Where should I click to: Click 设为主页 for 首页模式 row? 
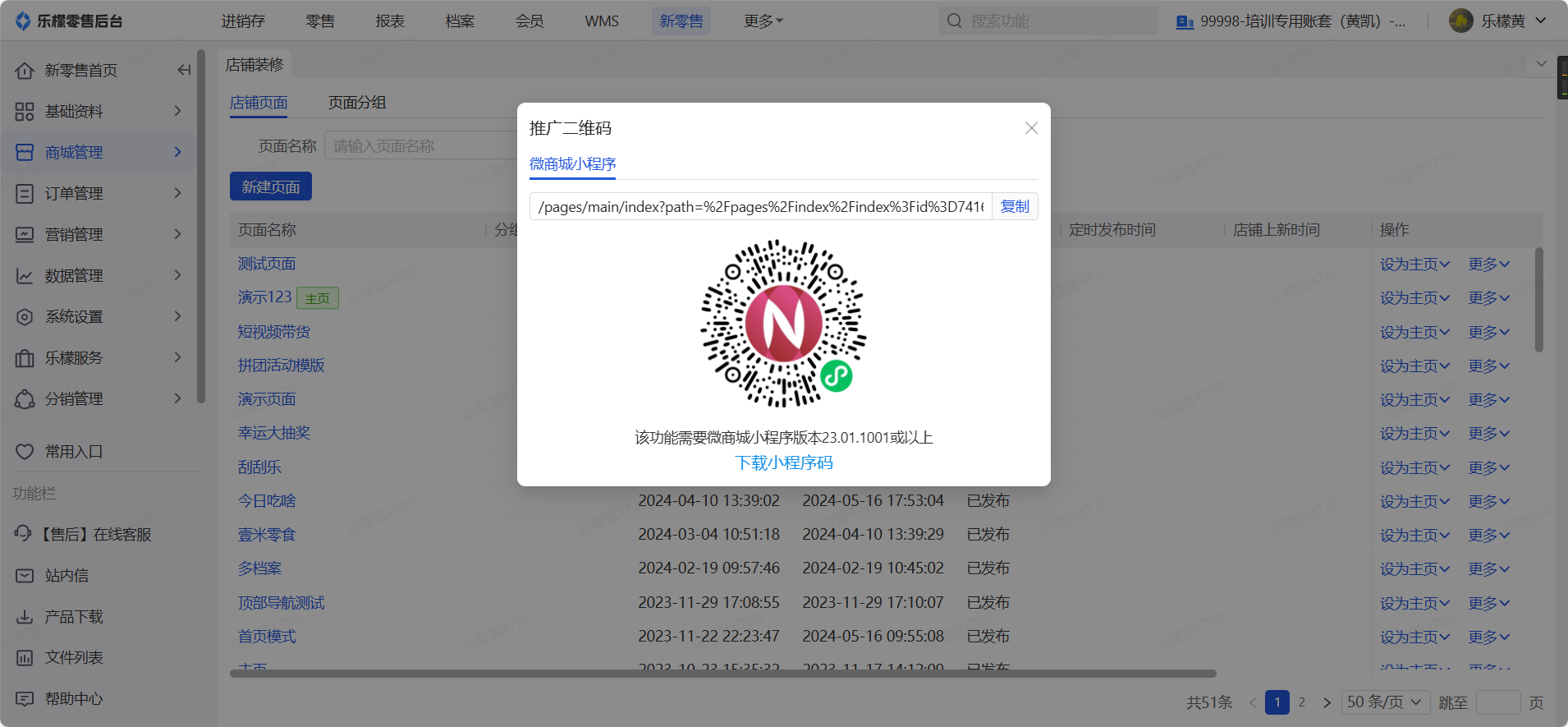click(1415, 637)
